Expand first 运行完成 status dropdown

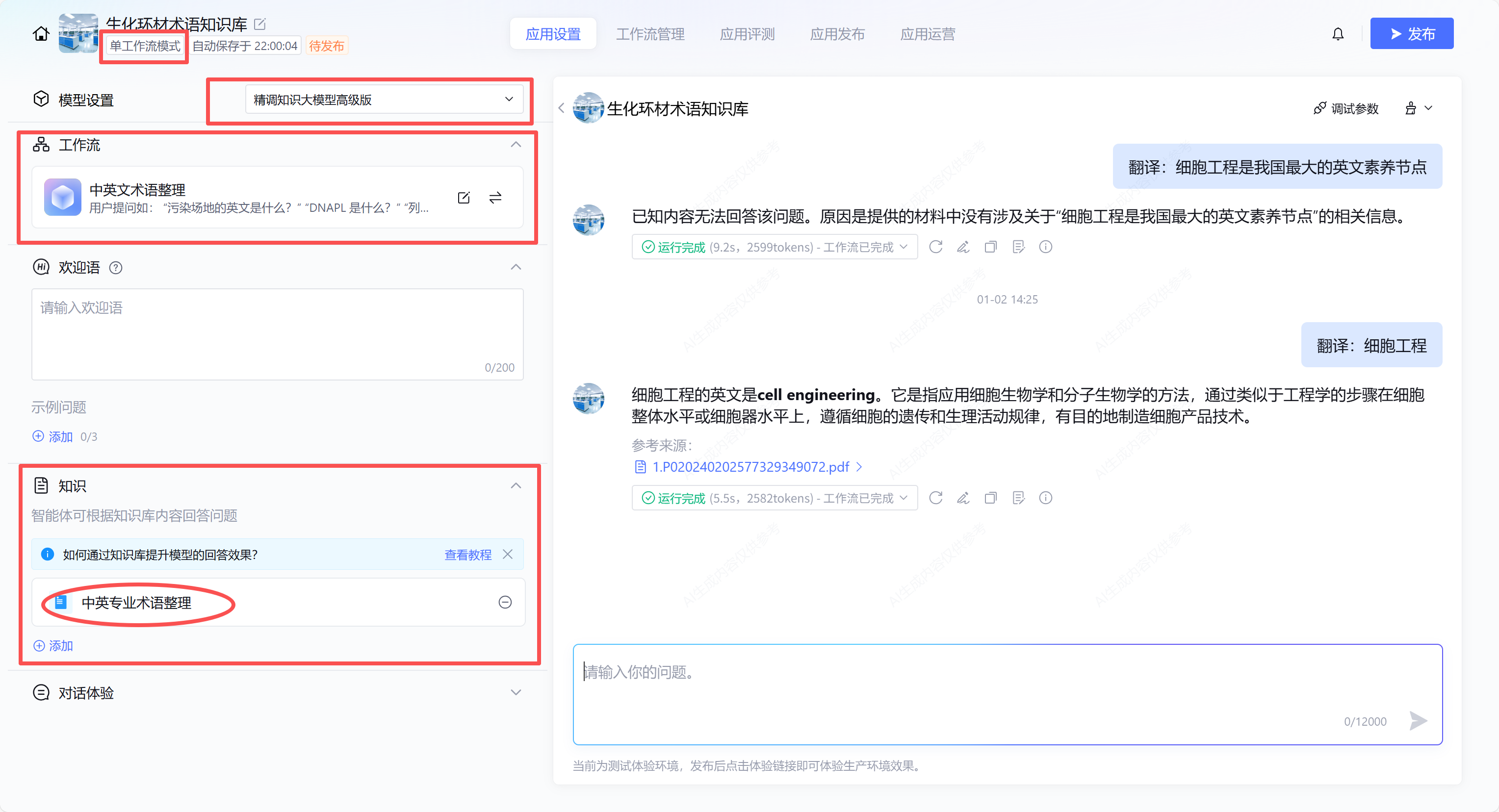tap(903, 247)
